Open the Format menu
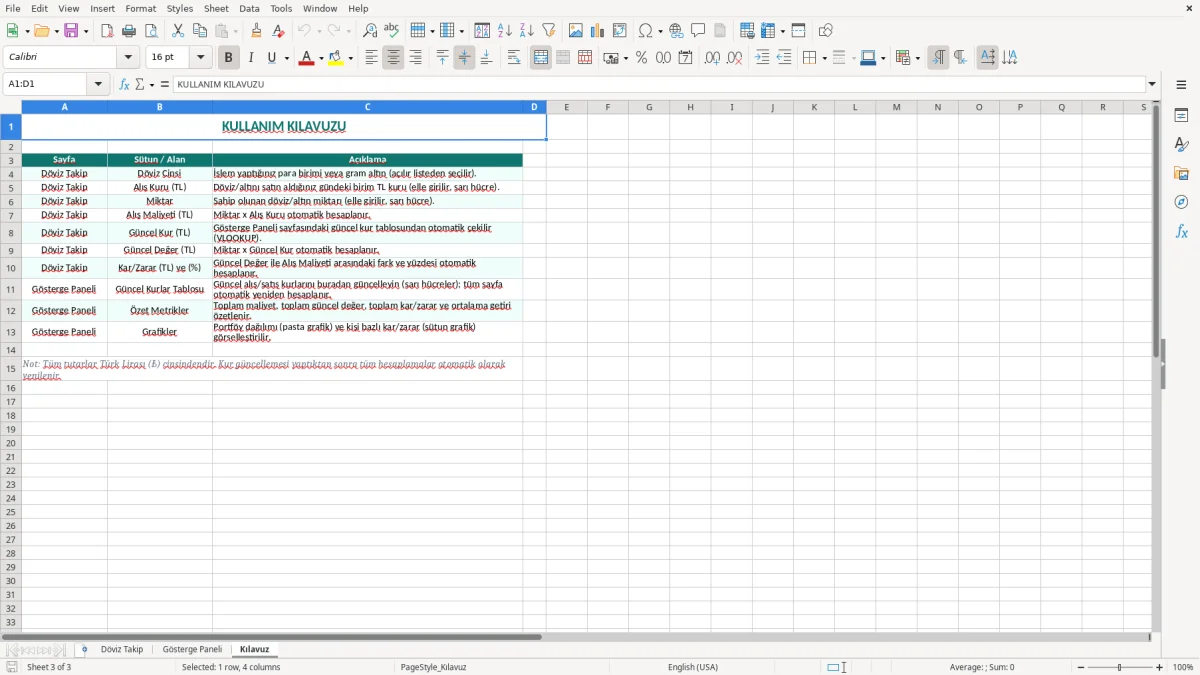 click(140, 8)
